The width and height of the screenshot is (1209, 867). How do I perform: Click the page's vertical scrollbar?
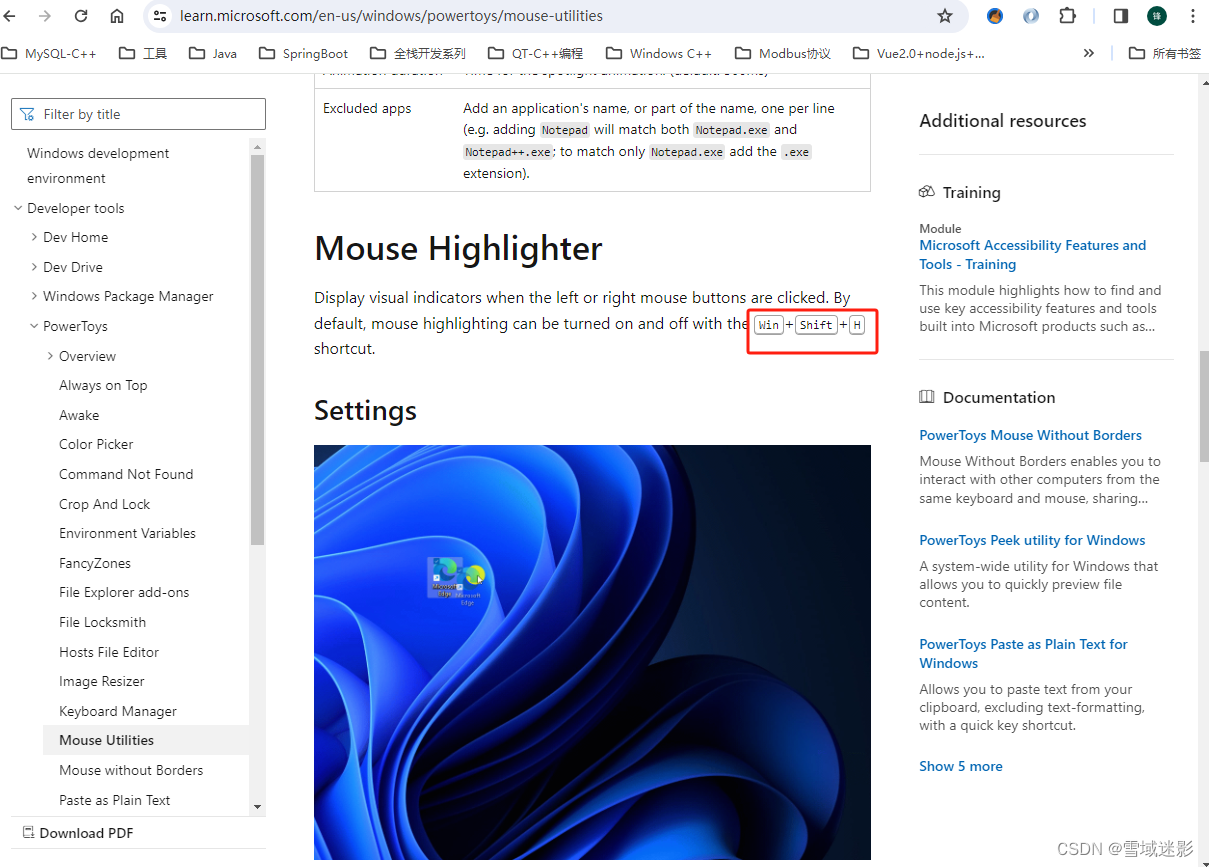1203,350
